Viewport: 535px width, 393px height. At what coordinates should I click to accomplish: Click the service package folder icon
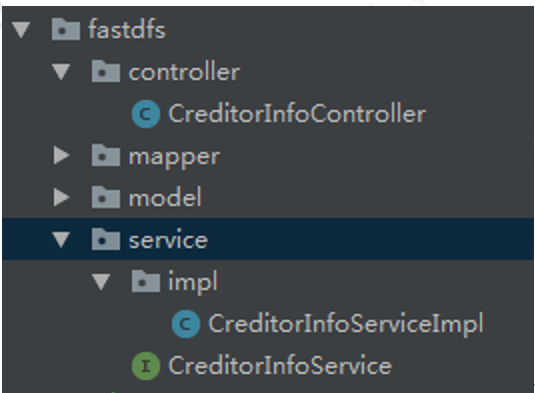(x=106, y=239)
